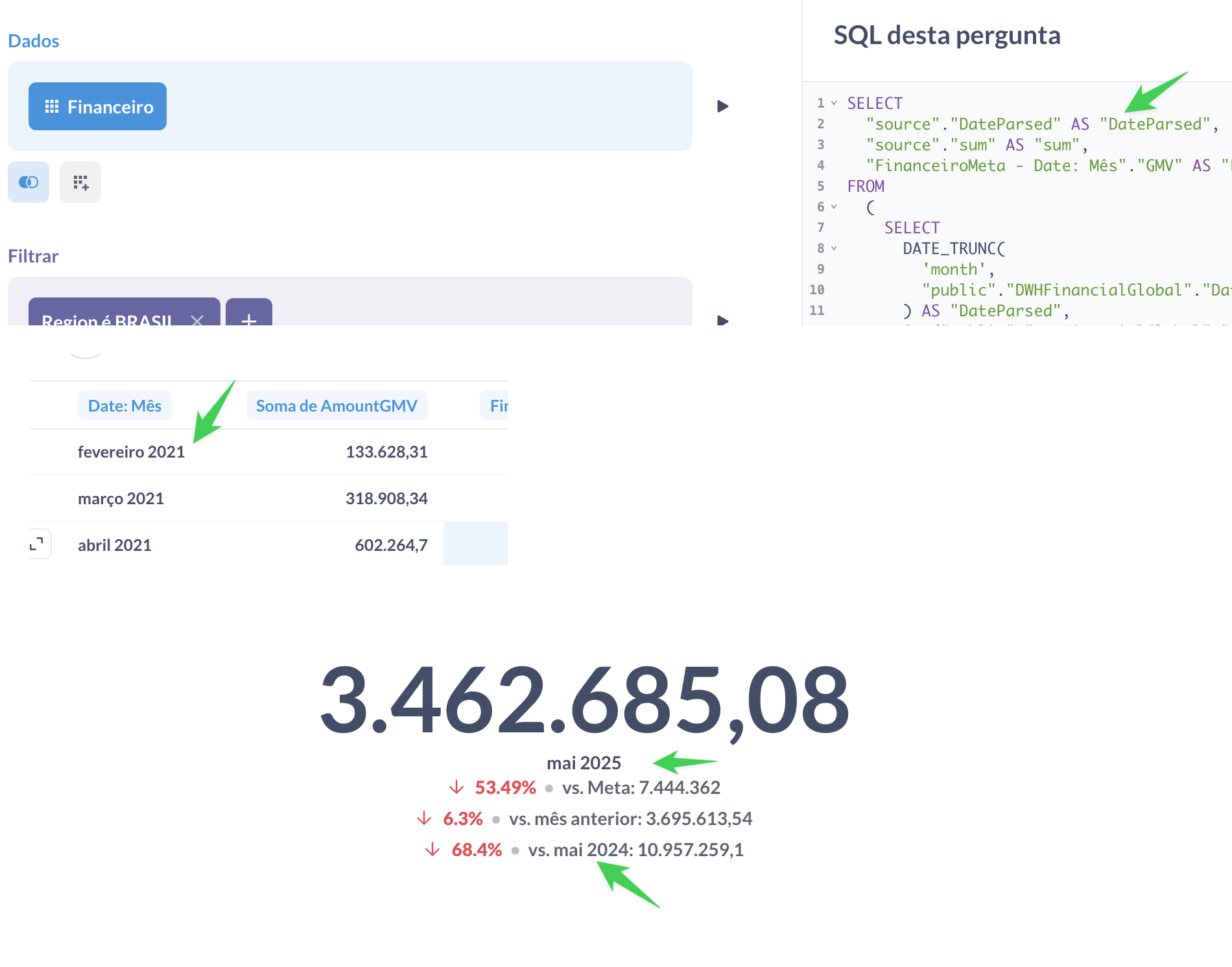This screenshot has height=967, width=1232.
Task: Click the join data icon
Action: pyautogui.click(x=29, y=182)
